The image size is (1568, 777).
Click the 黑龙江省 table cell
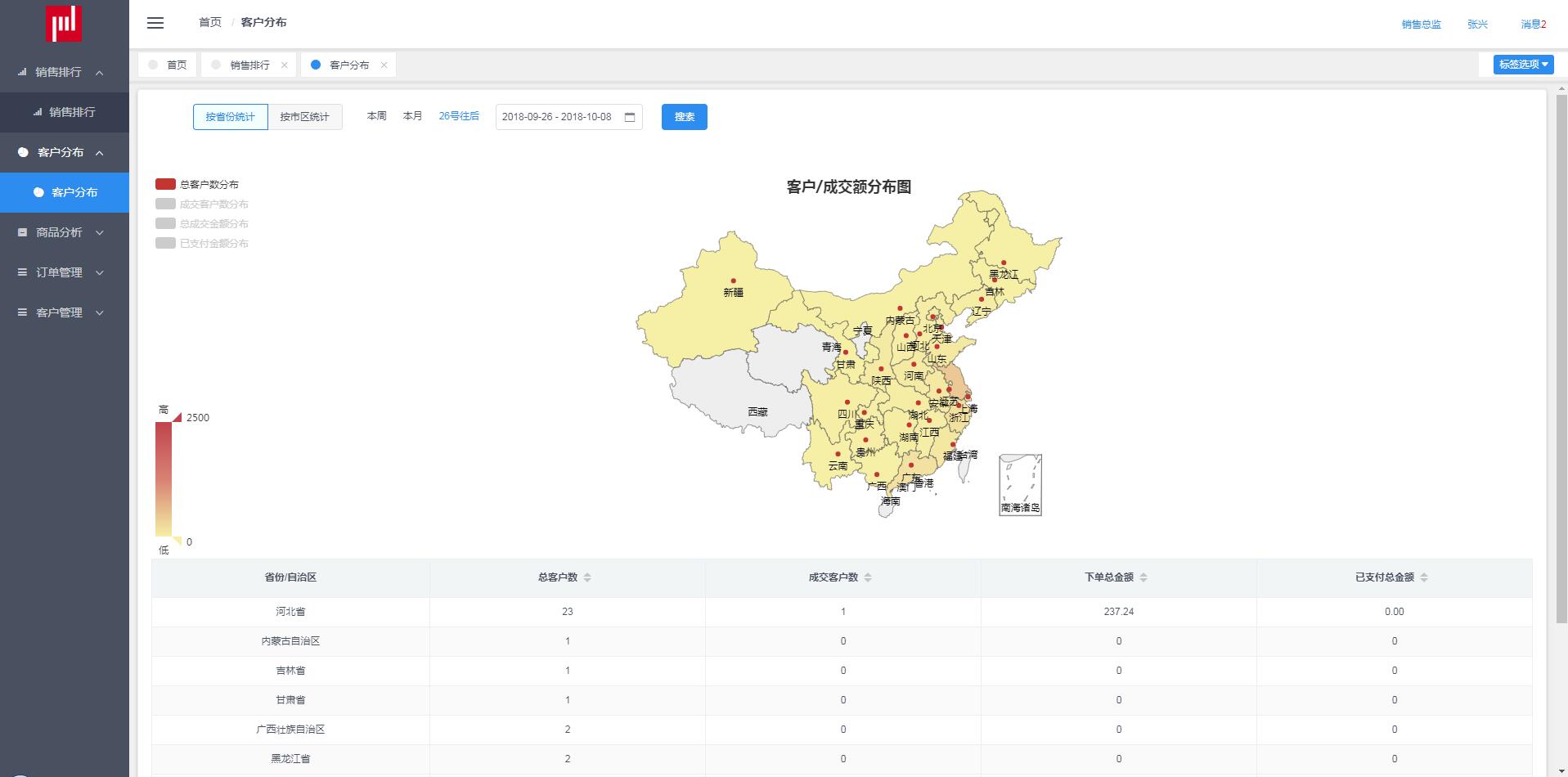(x=290, y=759)
